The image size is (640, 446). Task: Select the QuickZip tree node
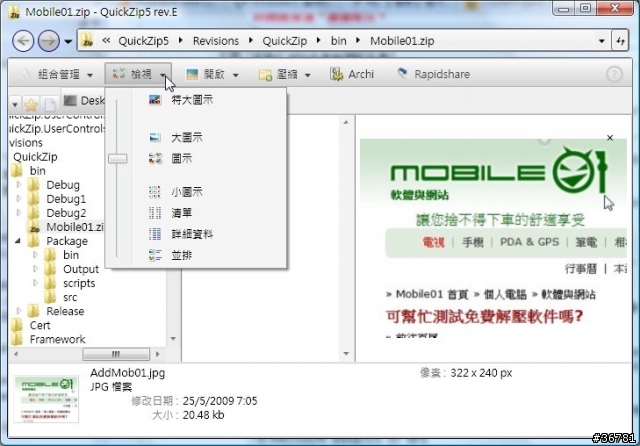tap(35, 157)
